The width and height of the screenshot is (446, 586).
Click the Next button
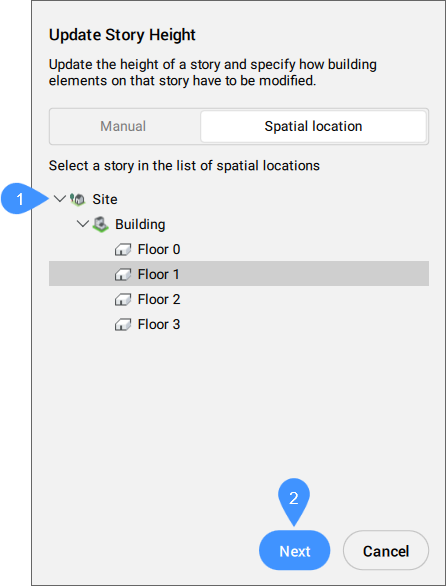(x=295, y=550)
